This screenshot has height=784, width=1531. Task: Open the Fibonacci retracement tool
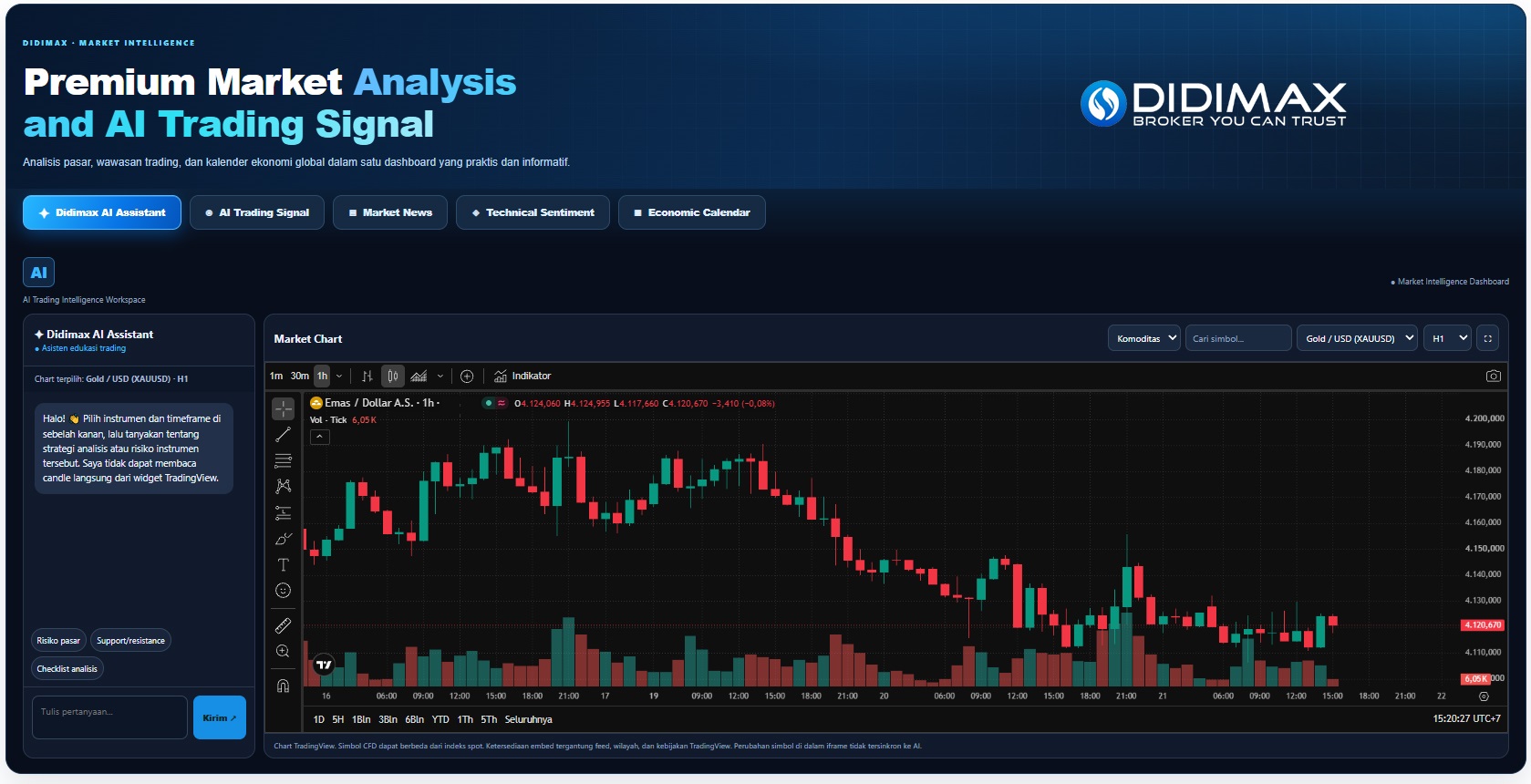coord(283,460)
